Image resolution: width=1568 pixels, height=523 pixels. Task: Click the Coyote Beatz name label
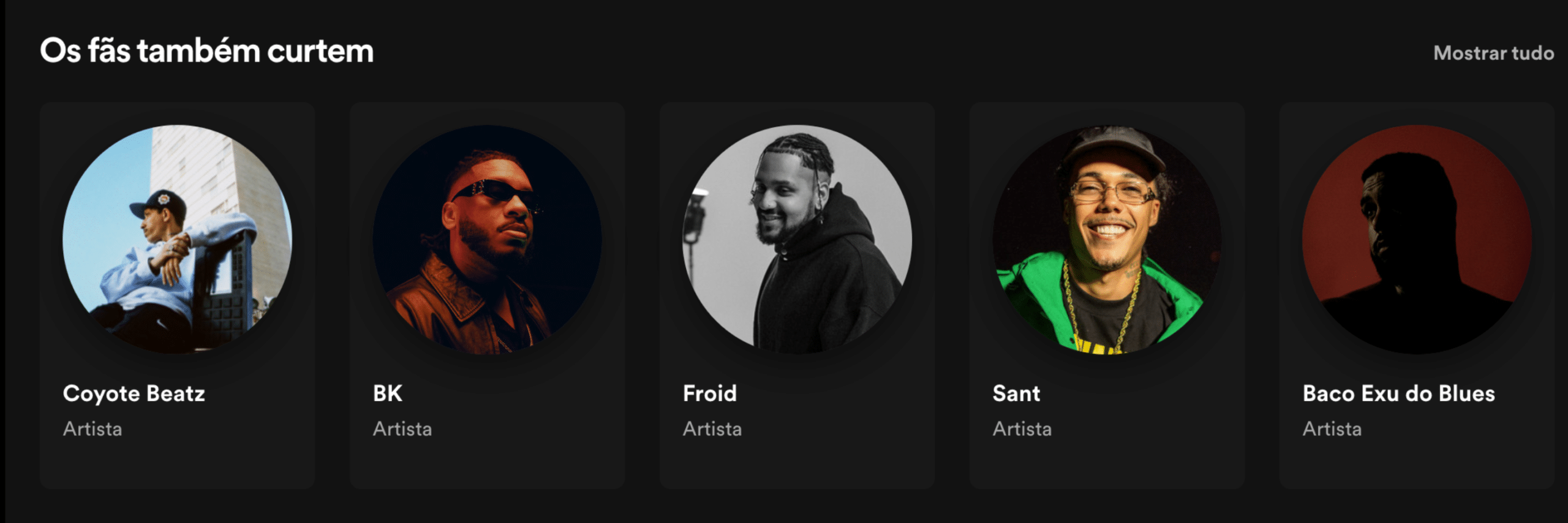[x=134, y=393]
